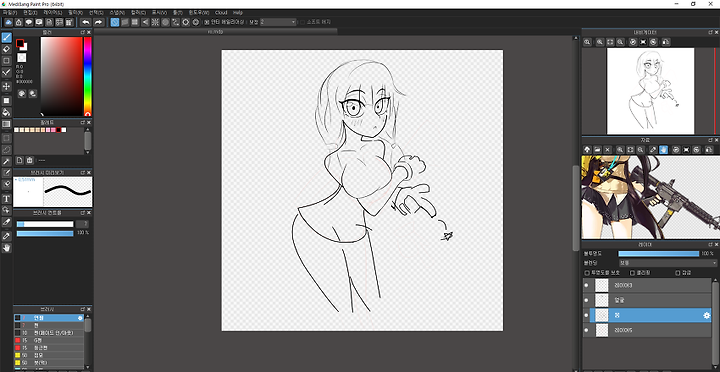The image size is (720, 372).
Task: Open snap settings gear in top toolbar
Action: 196,22
